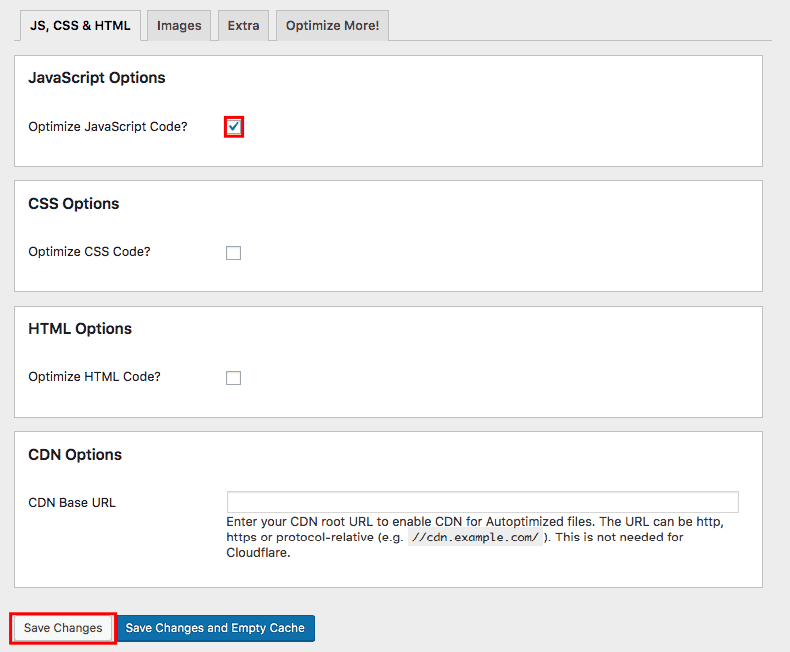The height and width of the screenshot is (652, 790).
Task: Click the 'Optimize CSS Code?' label text
Action: tap(89, 252)
